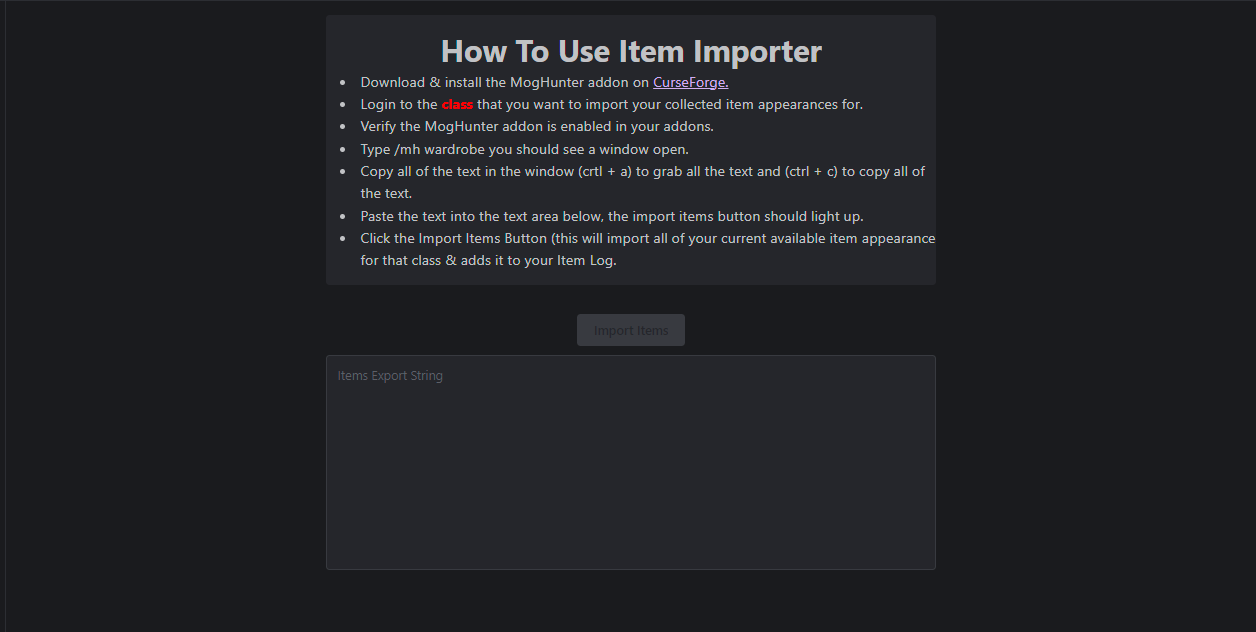Click "of the text." wrapped line in Copy instruction
This screenshot has height=632, width=1256.
[x=386, y=193]
